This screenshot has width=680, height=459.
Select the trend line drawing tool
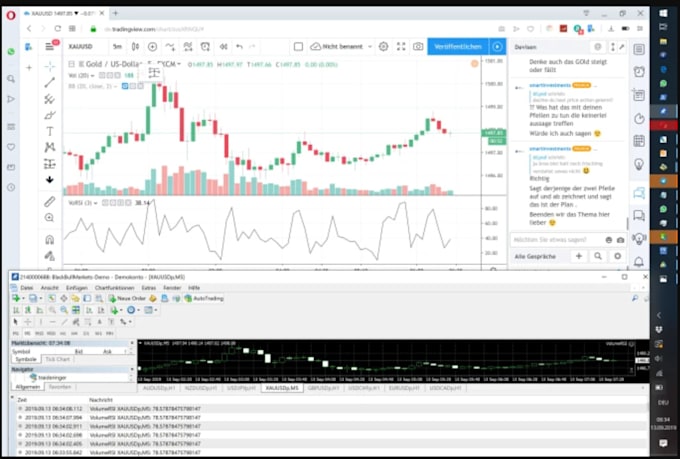pos(49,82)
